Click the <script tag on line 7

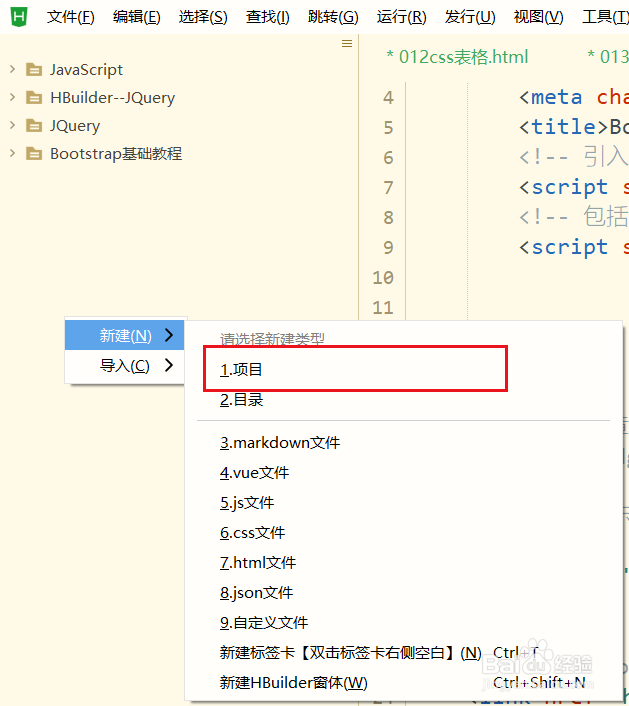tap(564, 187)
